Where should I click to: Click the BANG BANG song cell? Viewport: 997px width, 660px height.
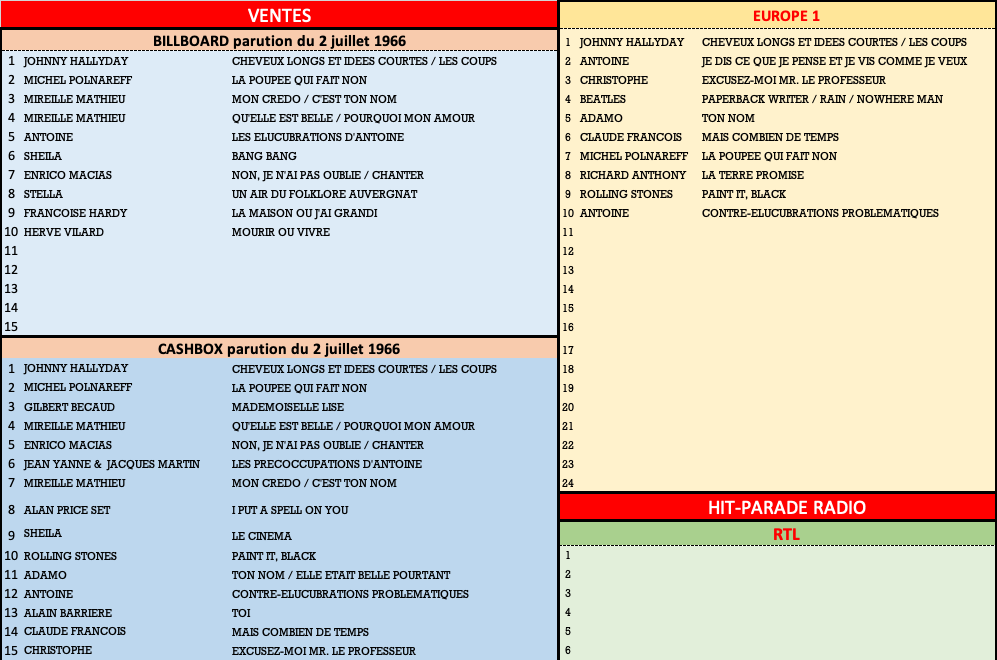tap(264, 156)
